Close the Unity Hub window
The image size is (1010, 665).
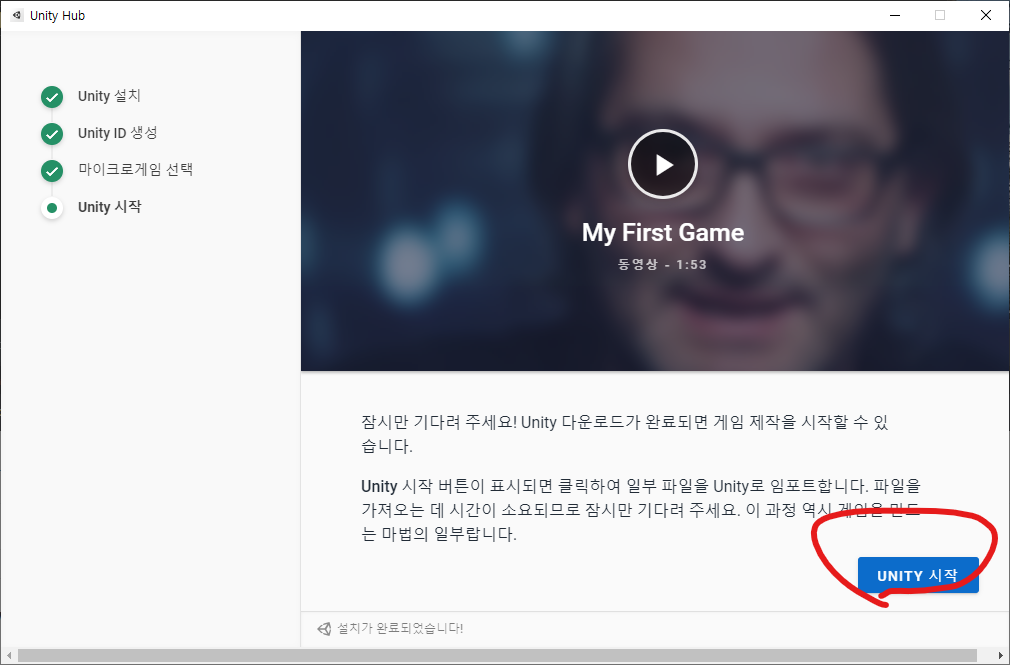[x=986, y=15]
